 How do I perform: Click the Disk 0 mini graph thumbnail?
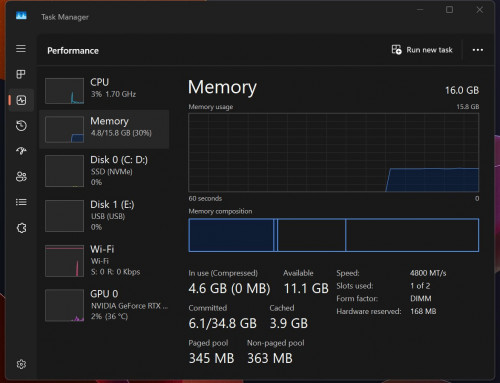(64, 171)
